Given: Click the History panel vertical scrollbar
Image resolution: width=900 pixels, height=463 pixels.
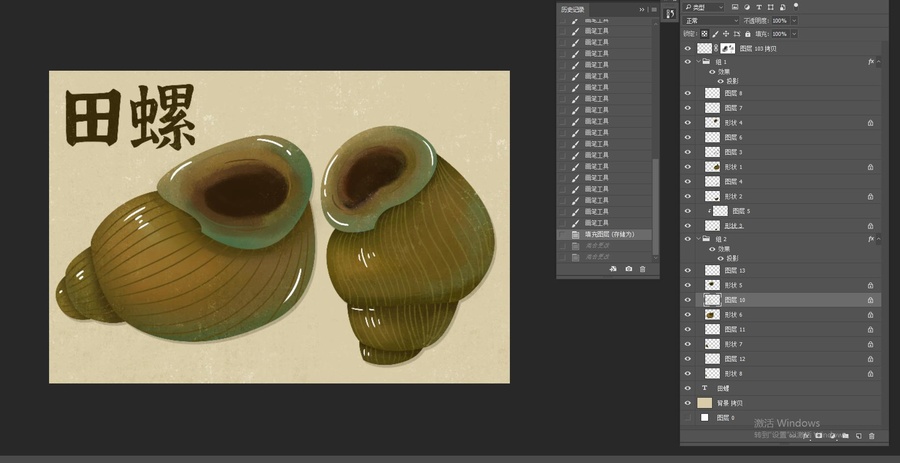Looking at the screenshot, I should [655, 207].
